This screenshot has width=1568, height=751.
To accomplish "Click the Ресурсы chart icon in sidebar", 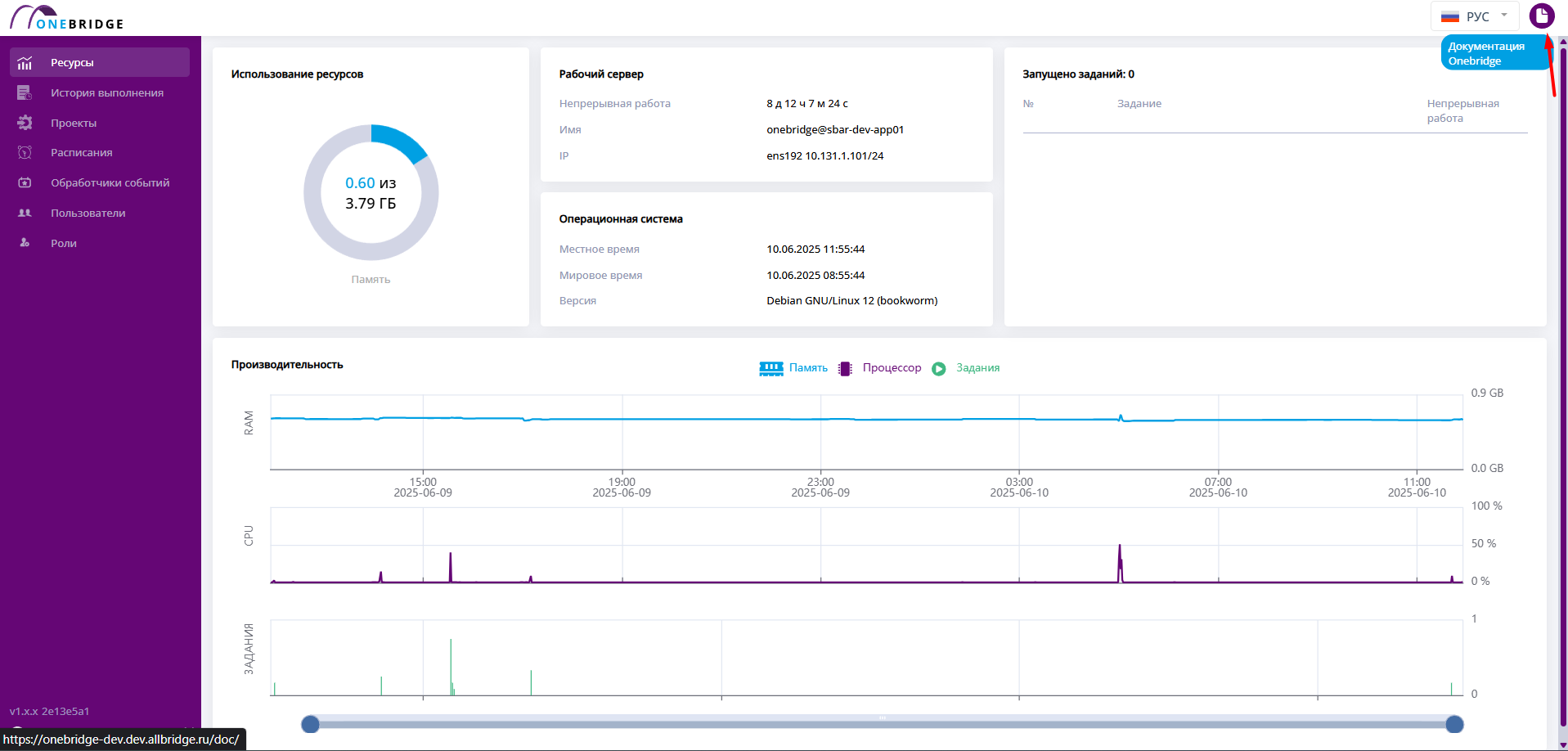I will coord(25,63).
